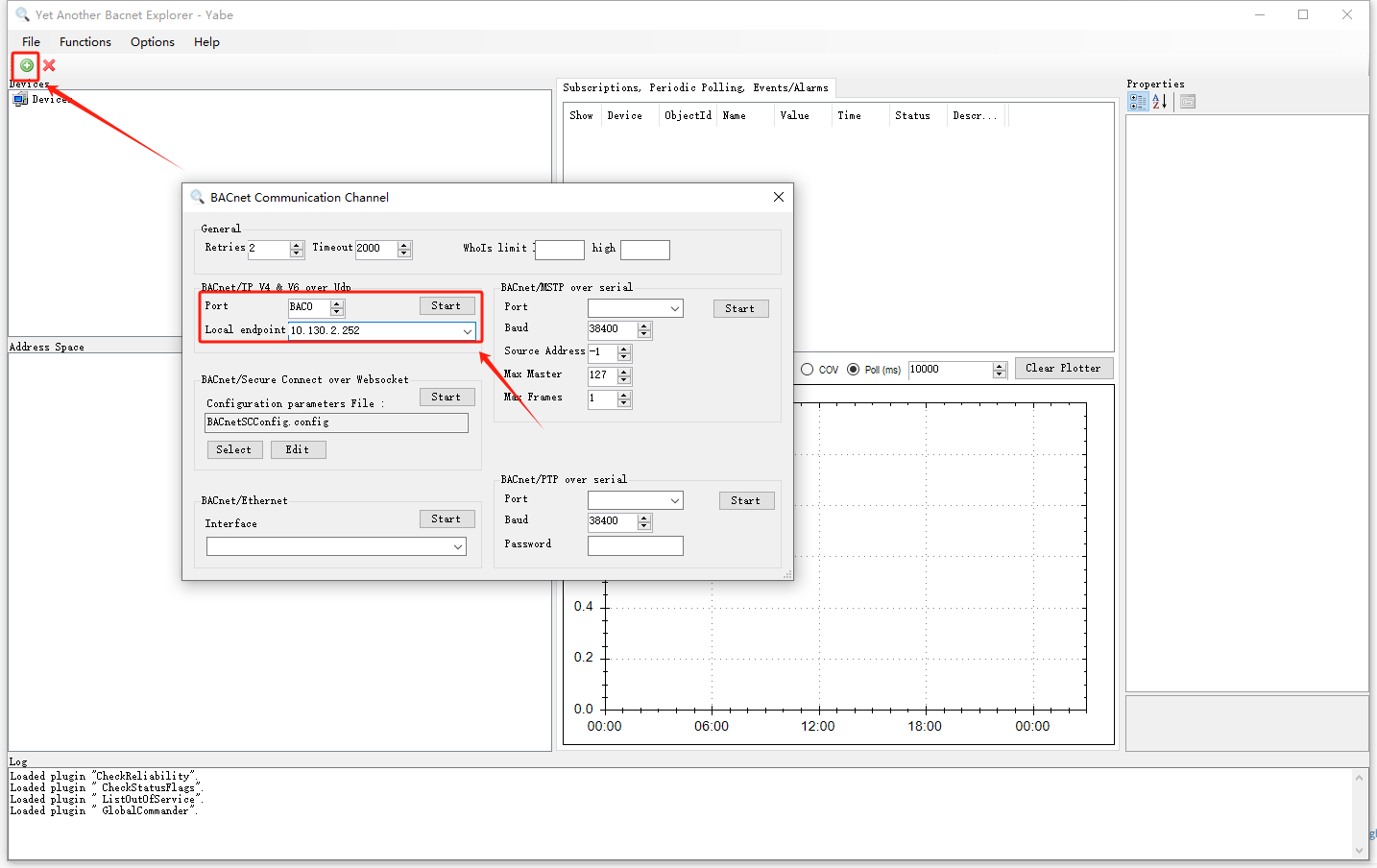The height and width of the screenshot is (868, 1377).
Task: Click log line mentioning GlobalCommander plugin
Action: click(104, 811)
